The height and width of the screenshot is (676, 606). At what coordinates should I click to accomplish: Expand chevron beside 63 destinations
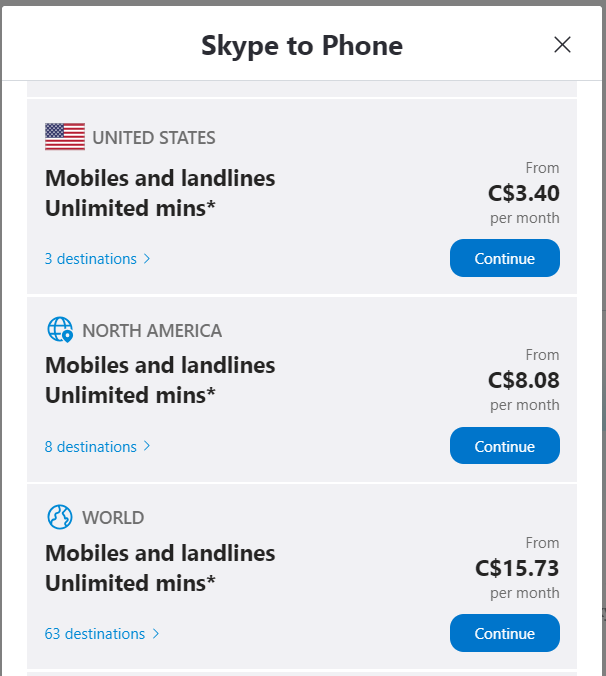pyautogui.click(x=156, y=634)
